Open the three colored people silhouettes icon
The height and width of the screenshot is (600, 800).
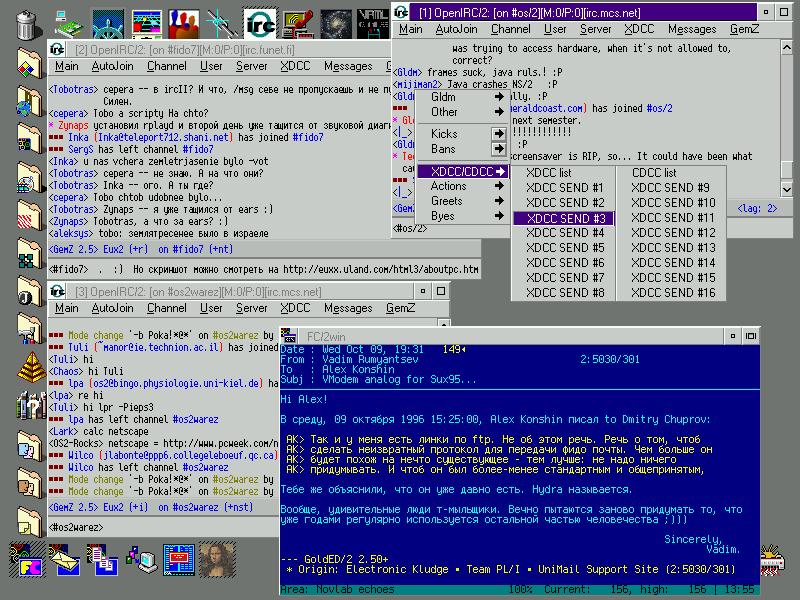click(183, 24)
